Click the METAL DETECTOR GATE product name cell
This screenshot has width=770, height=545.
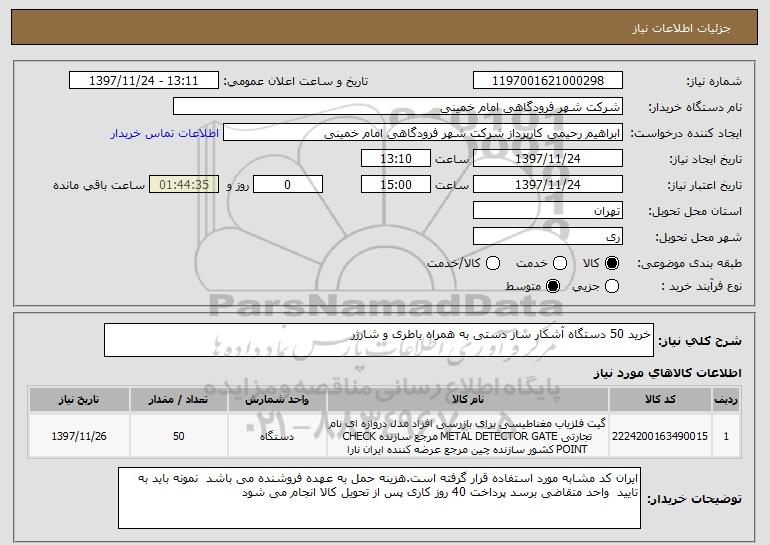[468, 436]
